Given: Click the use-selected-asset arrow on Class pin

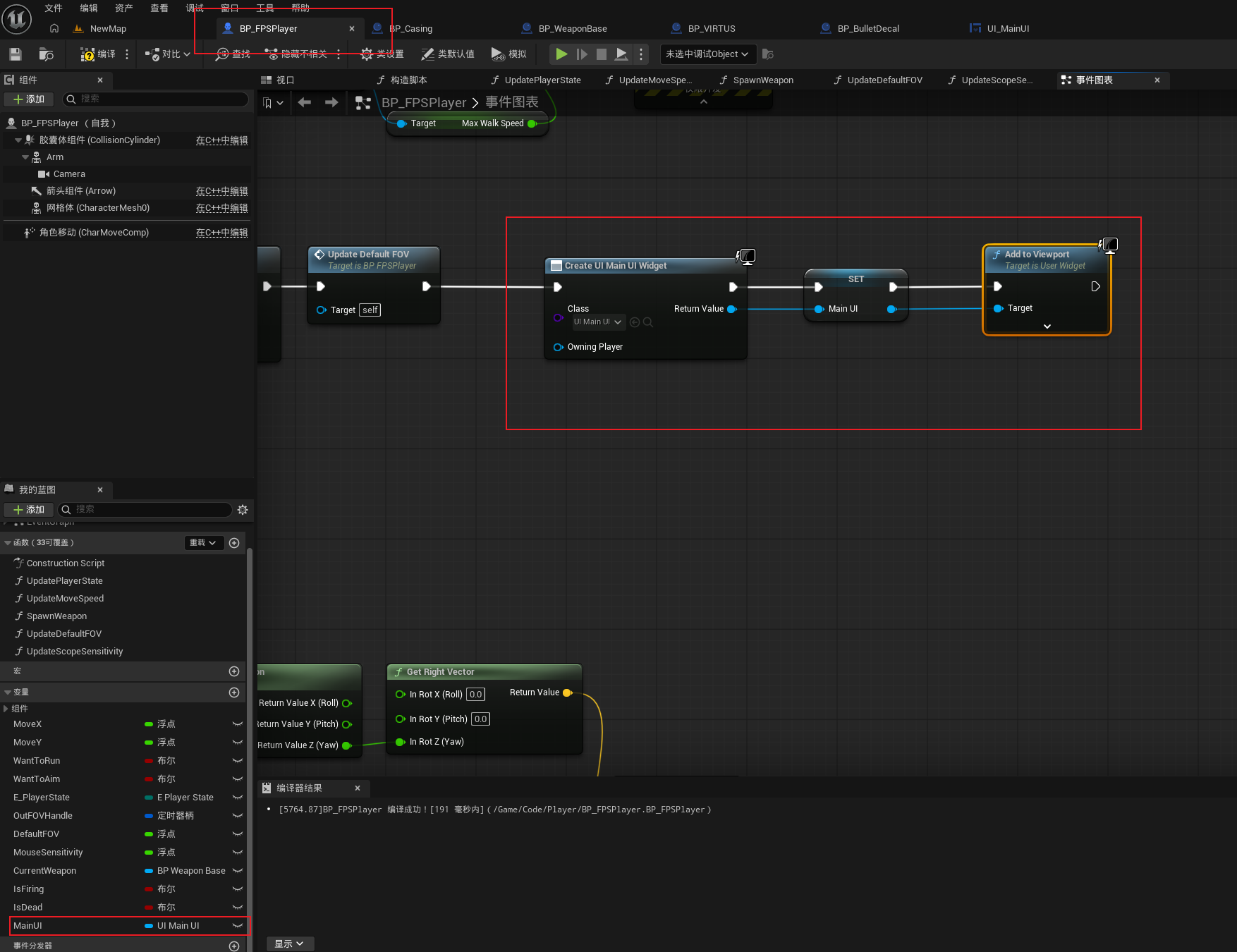Looking at the screenshot, I should [x=635, y=322].
